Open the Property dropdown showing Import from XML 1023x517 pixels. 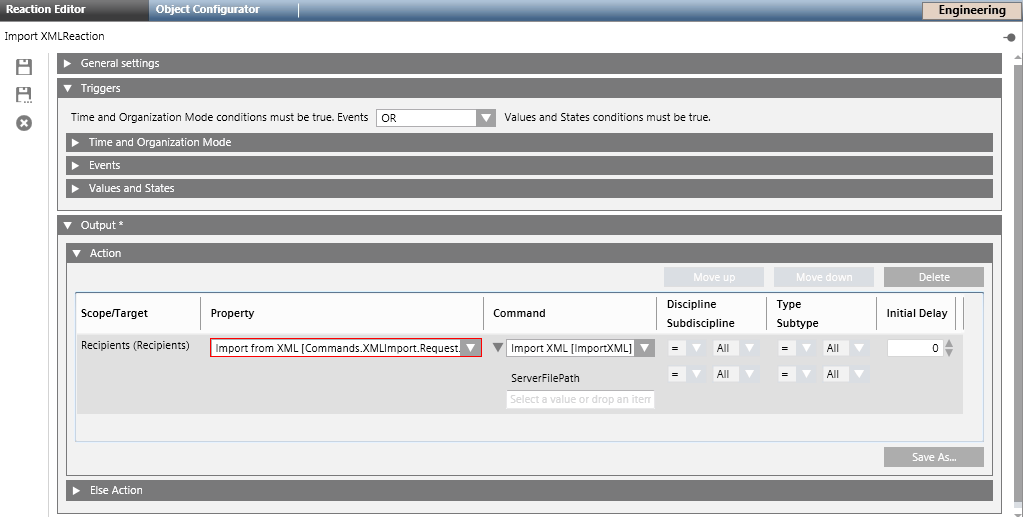click(x=471, y=348)
